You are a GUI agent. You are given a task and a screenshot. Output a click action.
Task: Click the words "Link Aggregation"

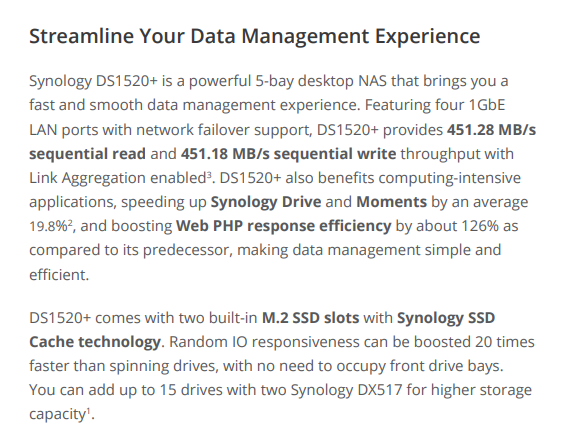click(x=87, y=178)
